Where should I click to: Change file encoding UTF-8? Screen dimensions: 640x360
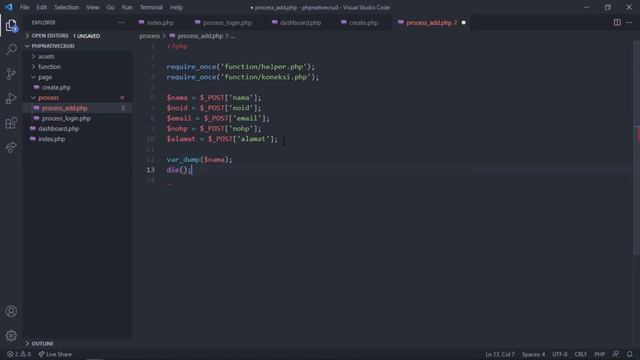pos(560,354)
